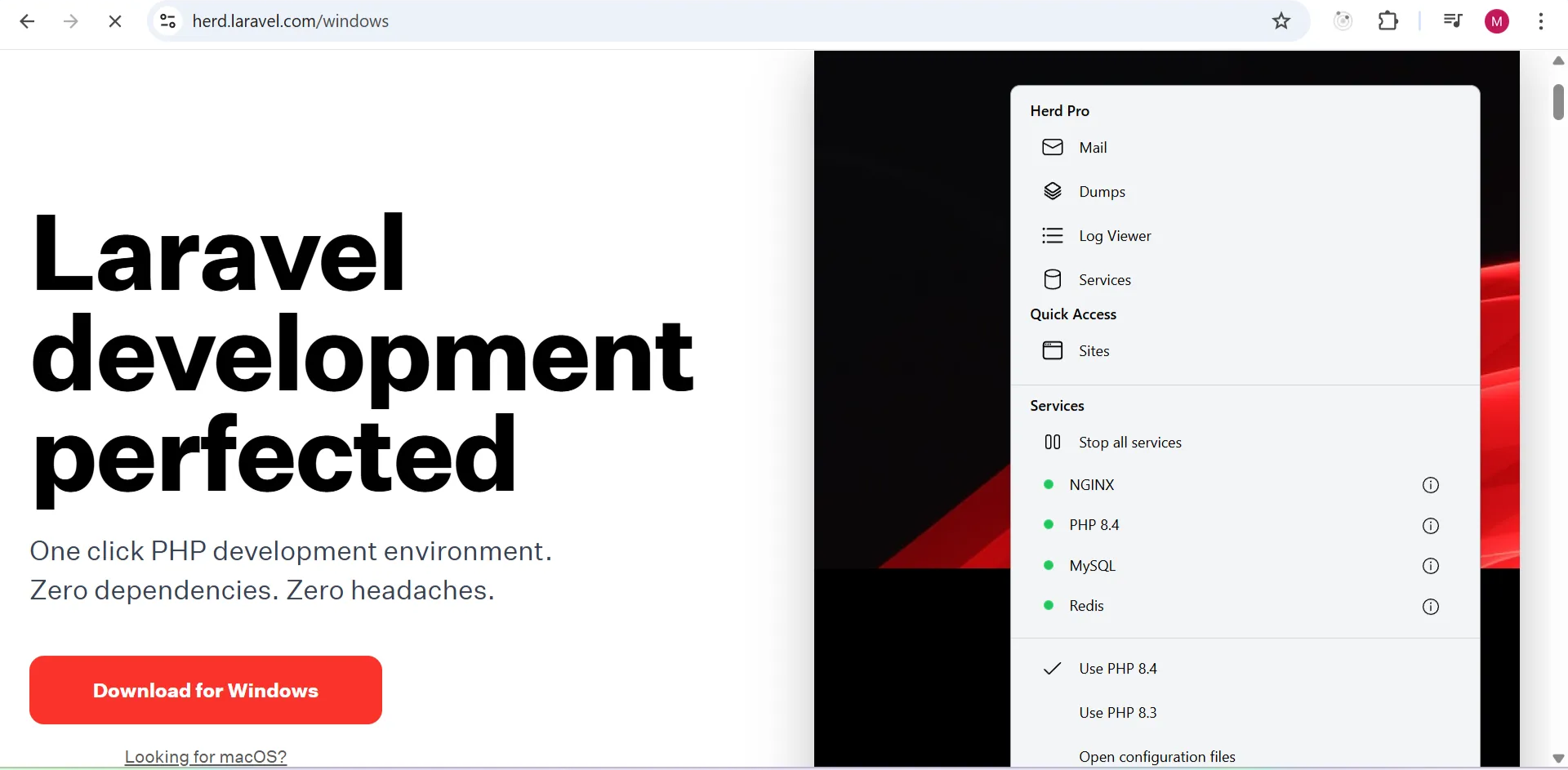
Task: Click the address bar URL herd.laravel.com/windows
Action: point(291,21)
